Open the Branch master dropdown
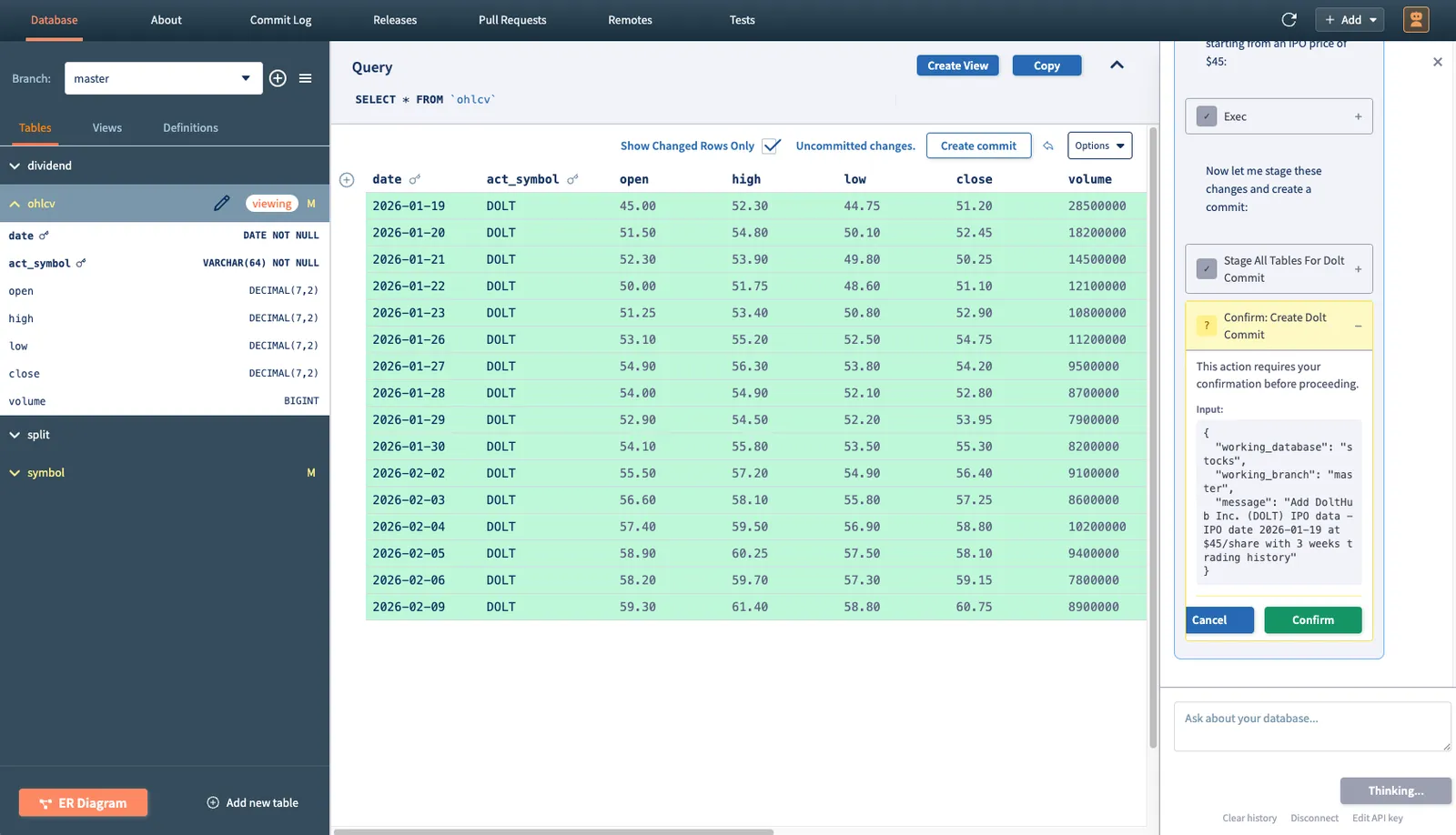1456x835 pixels. coord(163,78)
